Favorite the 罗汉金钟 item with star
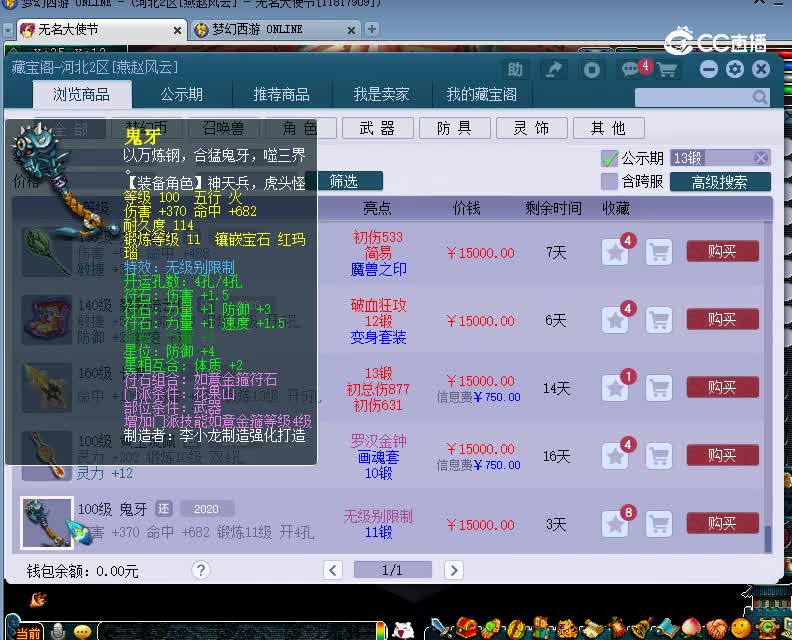This screenshot has width=792, height=640. [615, 457]
